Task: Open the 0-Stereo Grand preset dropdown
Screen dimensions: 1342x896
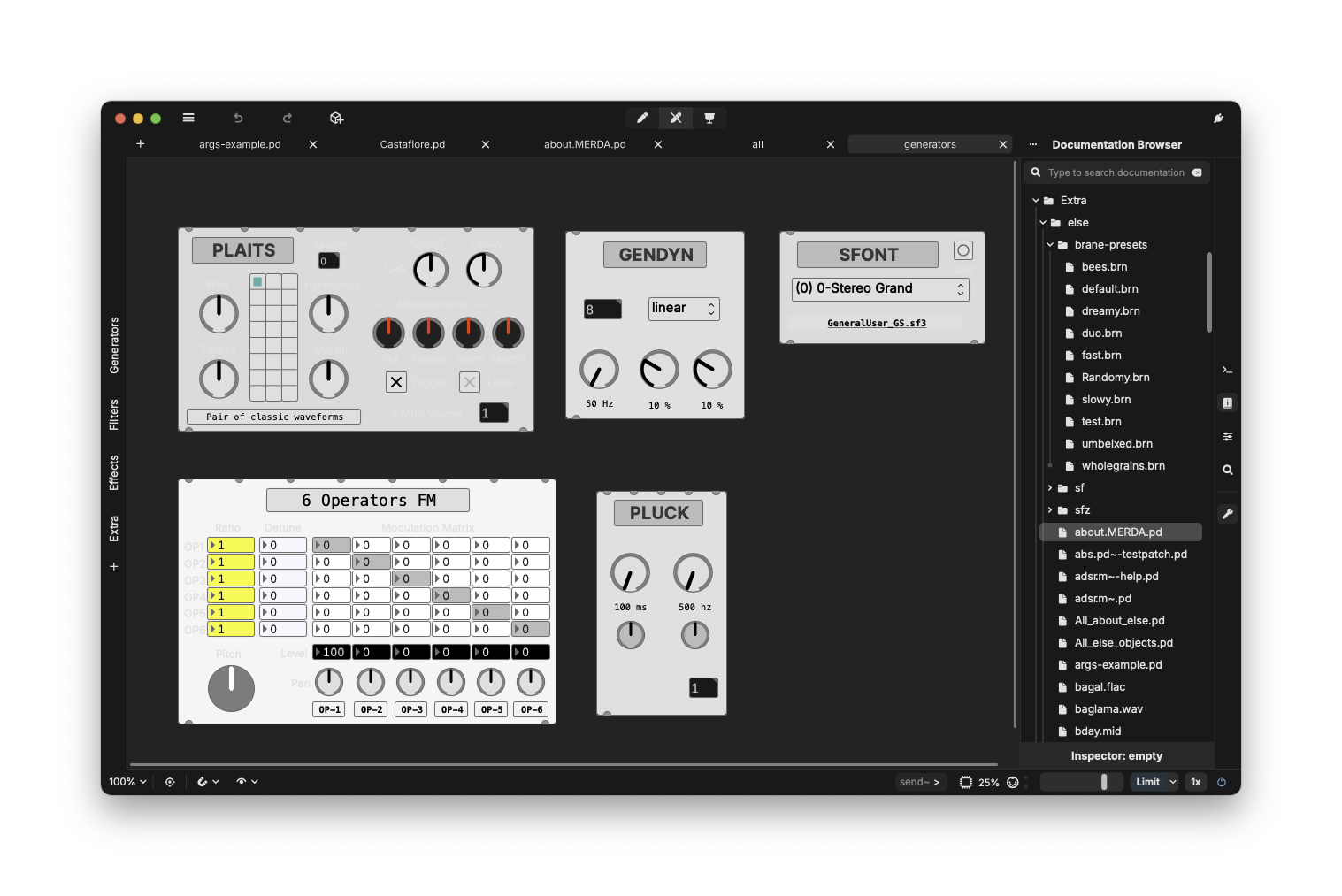Action: 880,289
